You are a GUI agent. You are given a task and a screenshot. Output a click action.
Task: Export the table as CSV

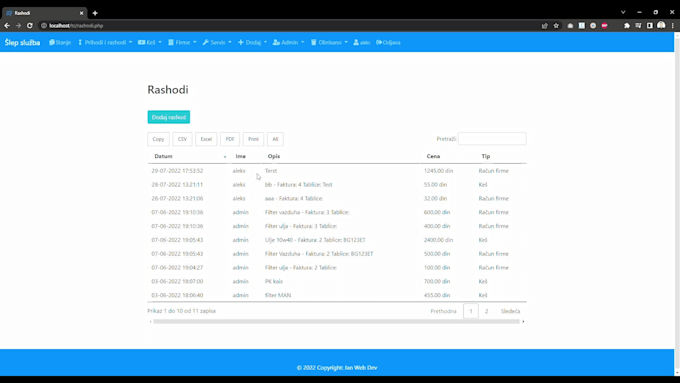click(x=182, y=139)
